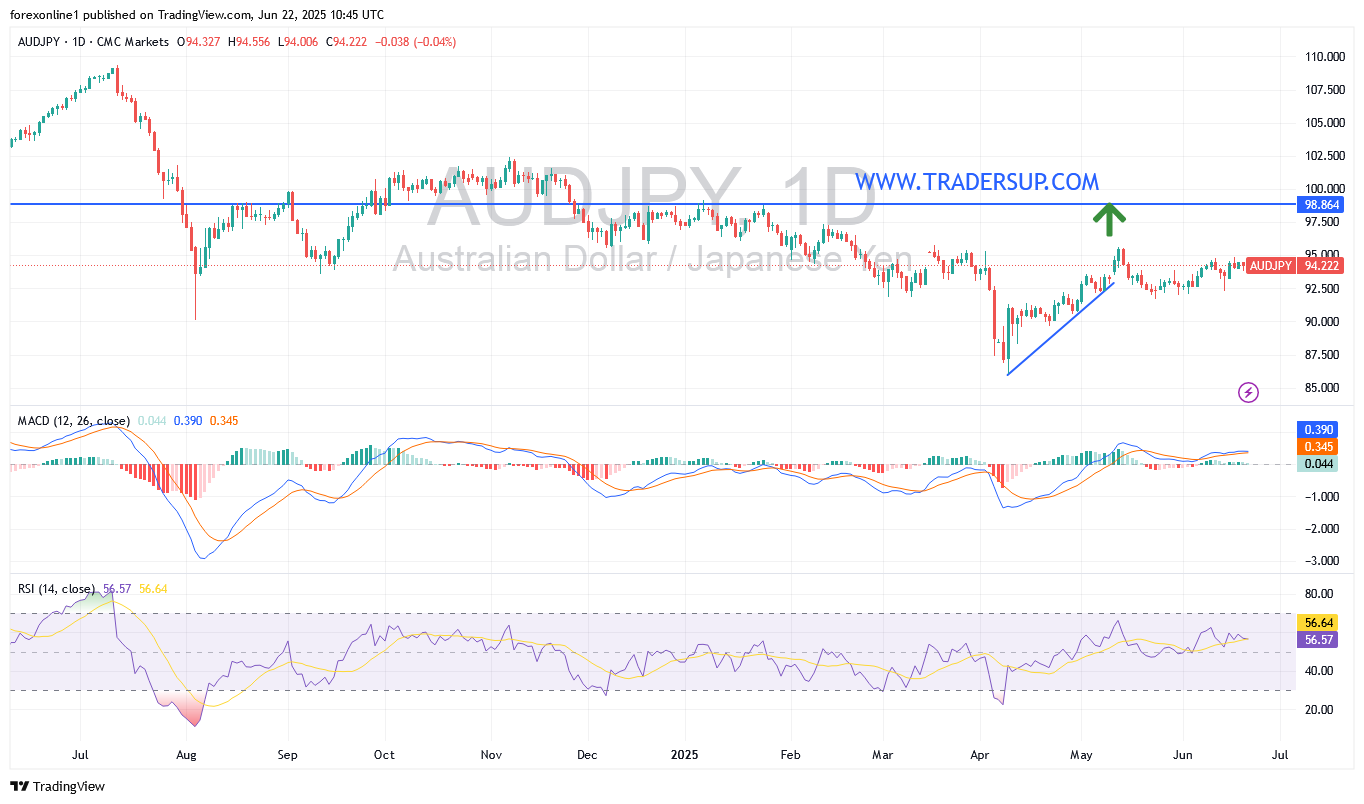The width and height of the screenshot is (1364, 804).
Task: Click the 92.500 price axis label
Action: tap(1324, 288)
